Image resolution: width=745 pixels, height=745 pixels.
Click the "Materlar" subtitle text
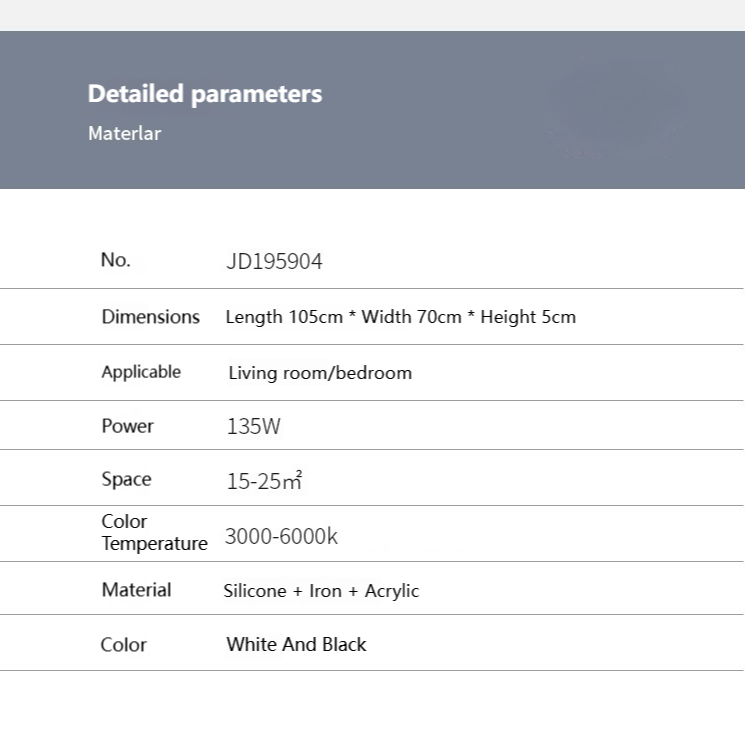pos(124,133)
